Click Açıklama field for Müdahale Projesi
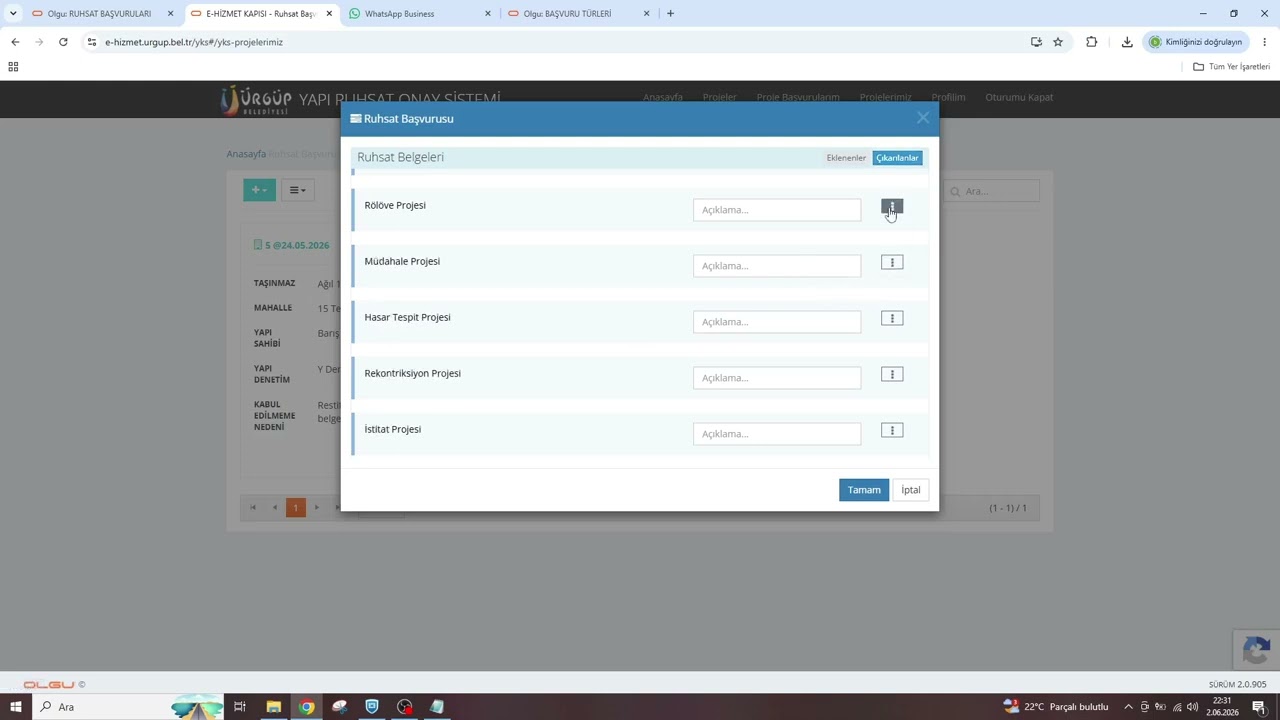1280x720 pixels. (777, 266)
